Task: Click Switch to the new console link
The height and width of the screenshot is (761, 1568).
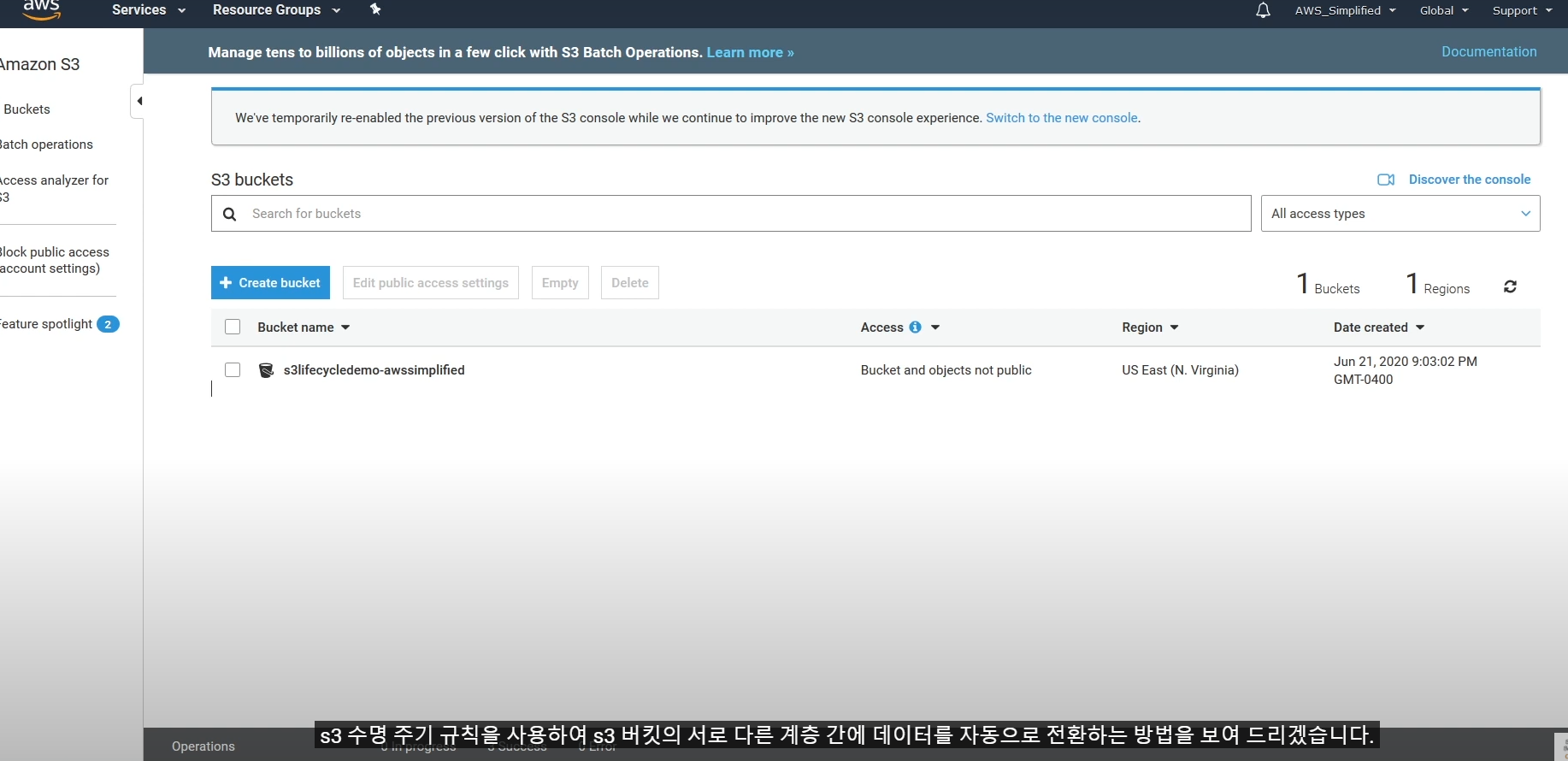Action: click(1062, 118)
